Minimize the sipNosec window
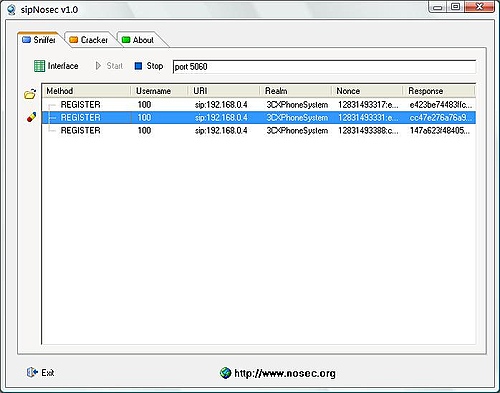 pos(438,7)
